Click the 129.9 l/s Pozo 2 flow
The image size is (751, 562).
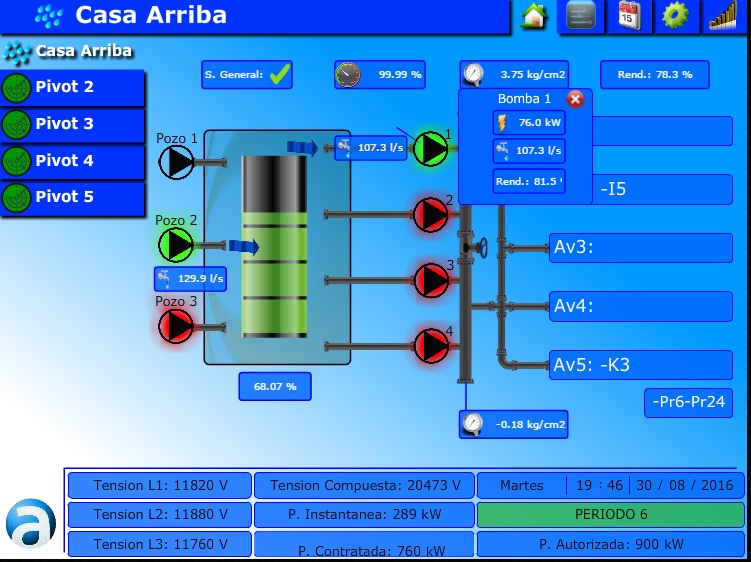click(190, 279)
